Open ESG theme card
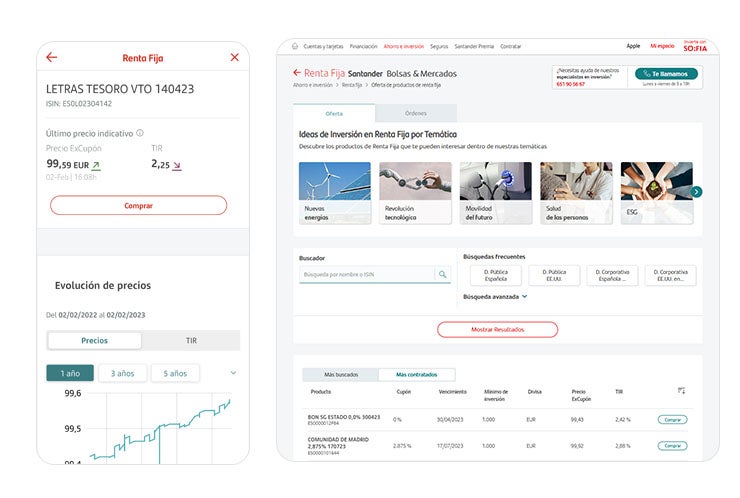Screen dimensions: 740x498 tap(657, 193)
